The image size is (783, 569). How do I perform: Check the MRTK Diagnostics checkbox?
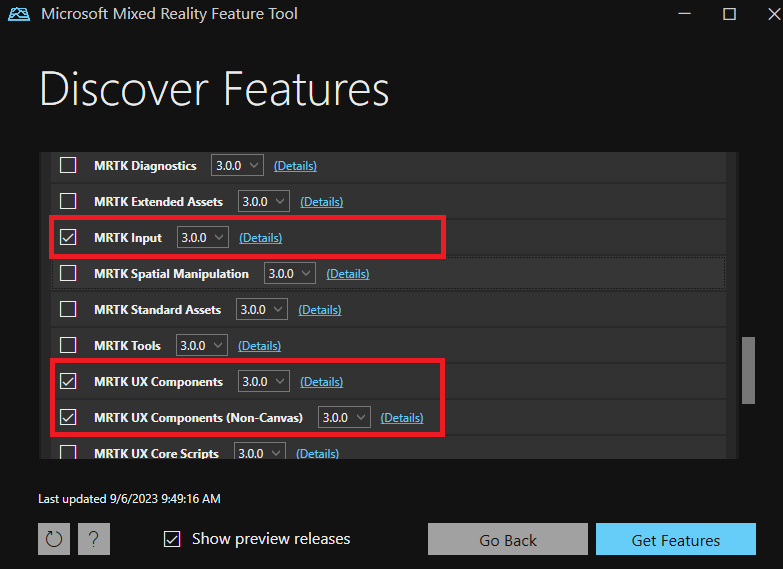click(x=68, y=165)
